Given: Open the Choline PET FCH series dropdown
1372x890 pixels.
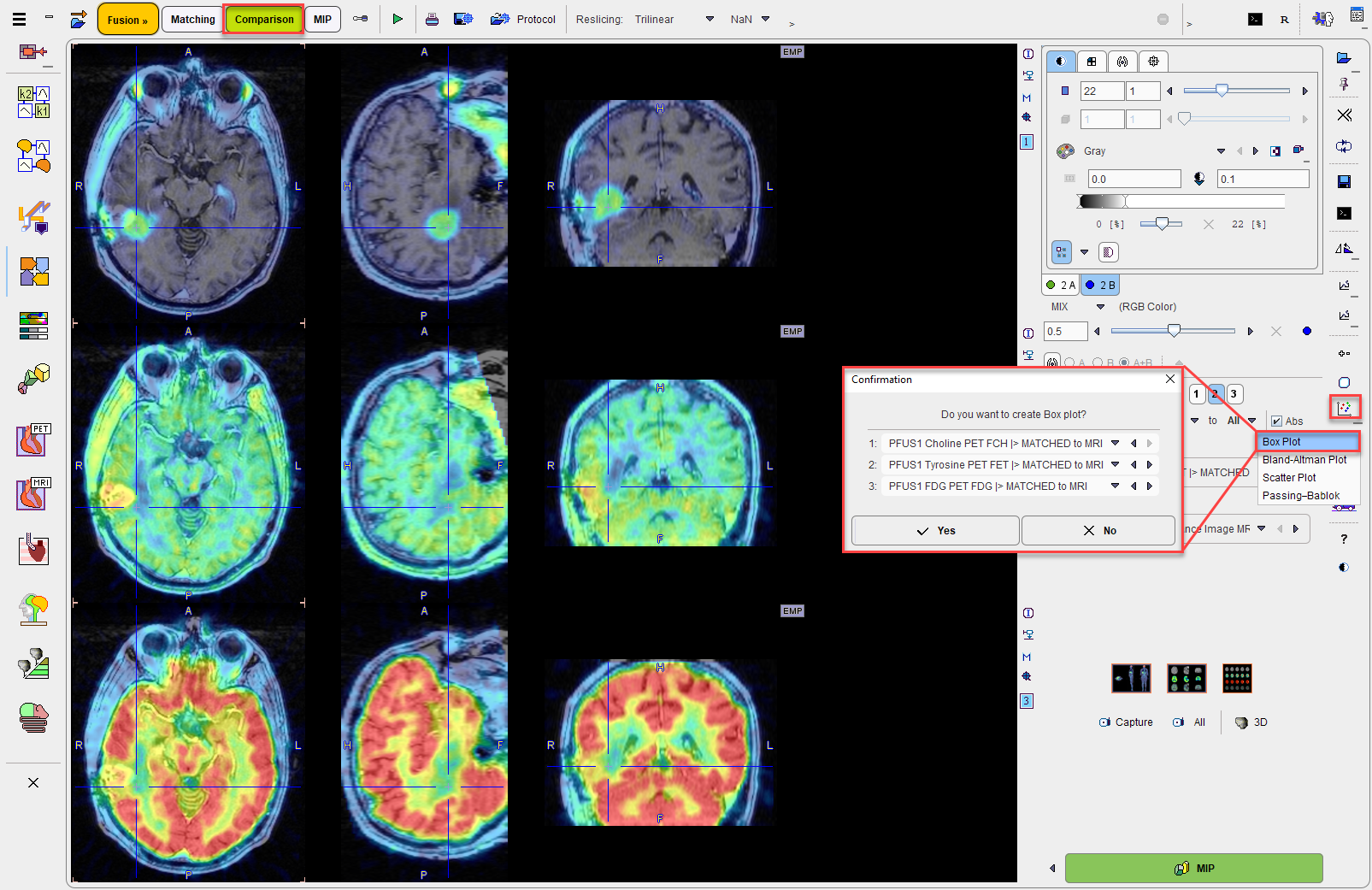Looking at the screenshot, I should click(x=1115, y=443).
